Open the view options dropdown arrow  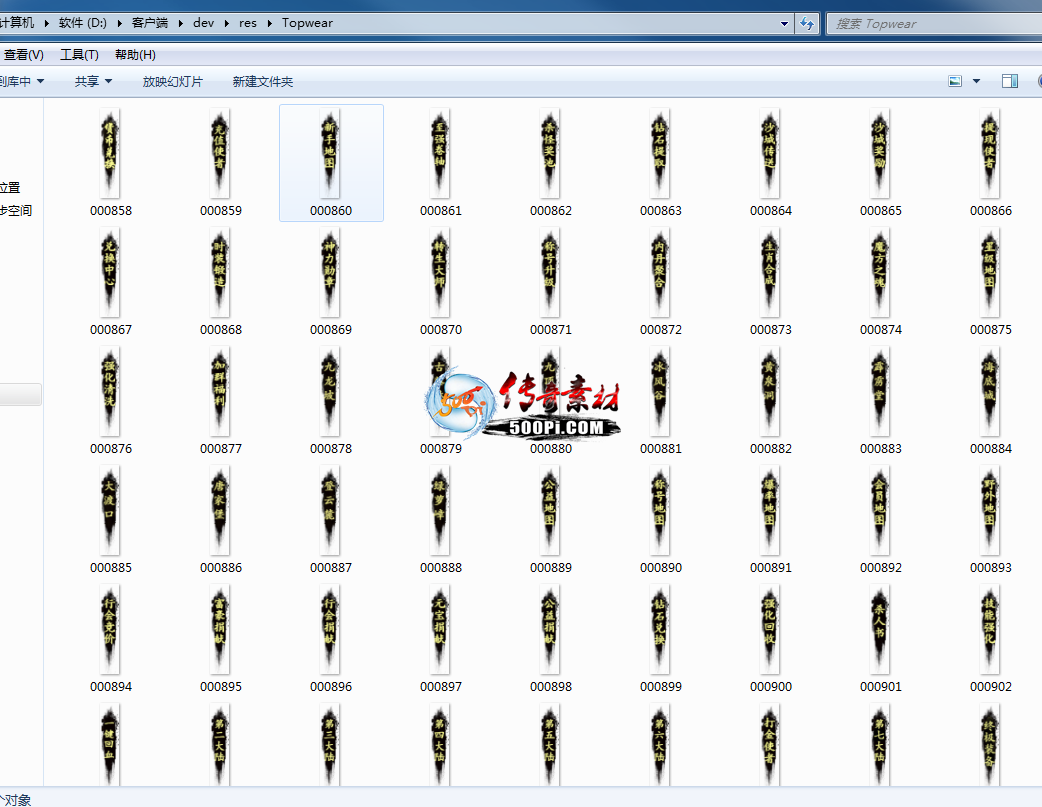(976, 81)
